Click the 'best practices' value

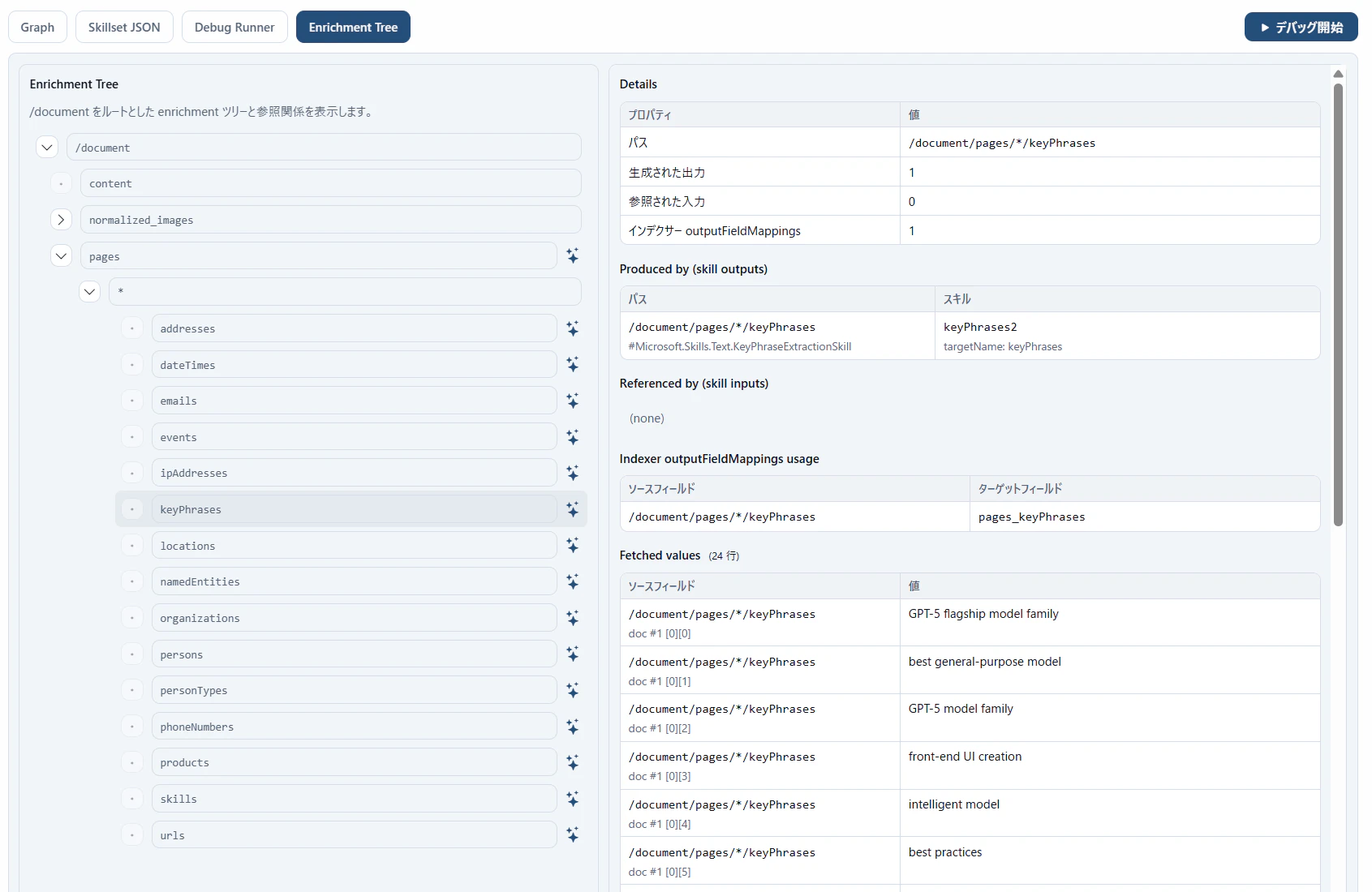pos(945,852)
